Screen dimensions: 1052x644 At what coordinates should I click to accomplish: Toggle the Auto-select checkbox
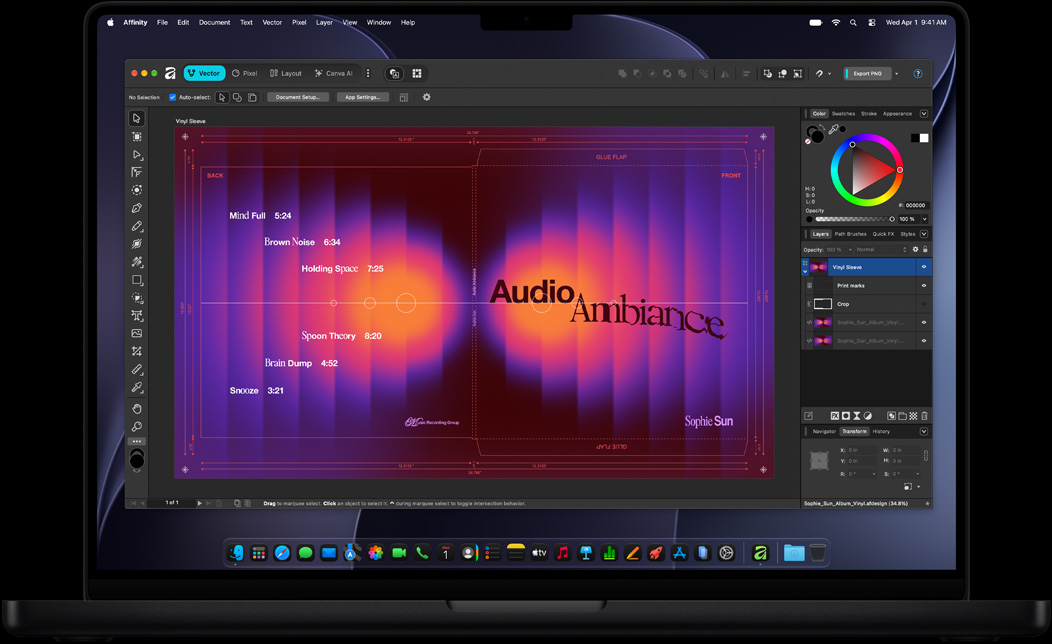click(172, 97)
